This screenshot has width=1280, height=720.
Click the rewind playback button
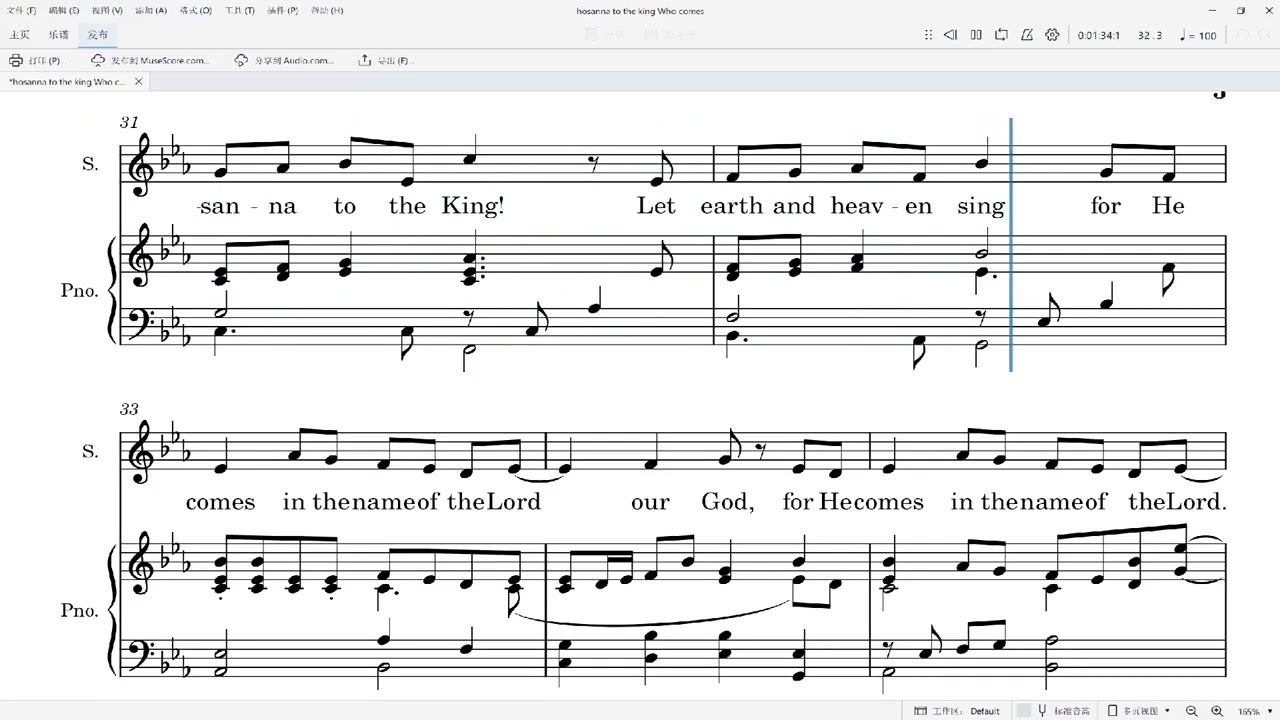[x=950, y=35]
